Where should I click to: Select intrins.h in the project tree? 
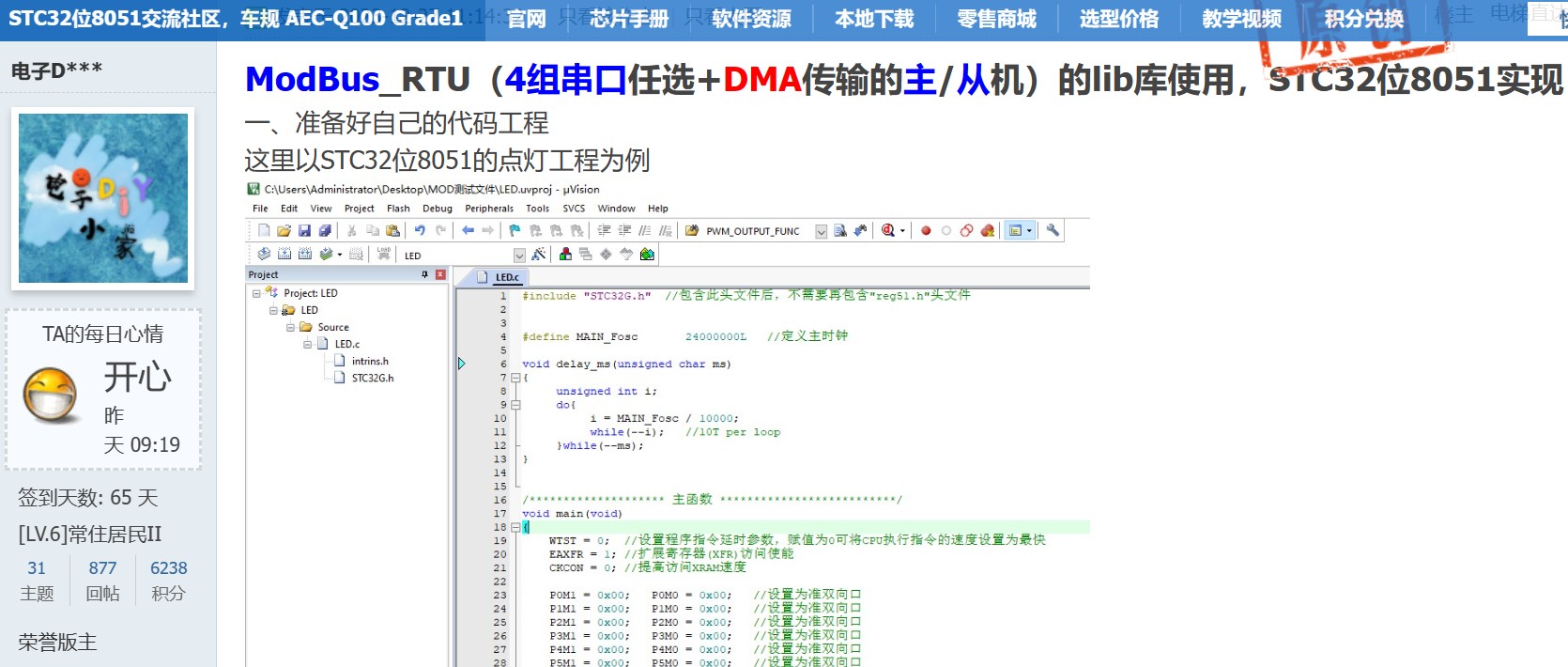tap(370, 361)
